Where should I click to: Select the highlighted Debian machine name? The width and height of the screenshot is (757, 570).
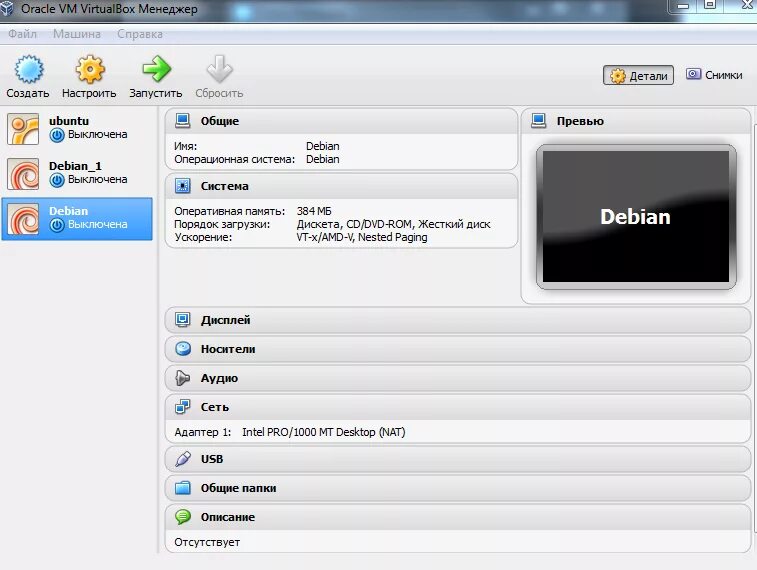point(69,211)
